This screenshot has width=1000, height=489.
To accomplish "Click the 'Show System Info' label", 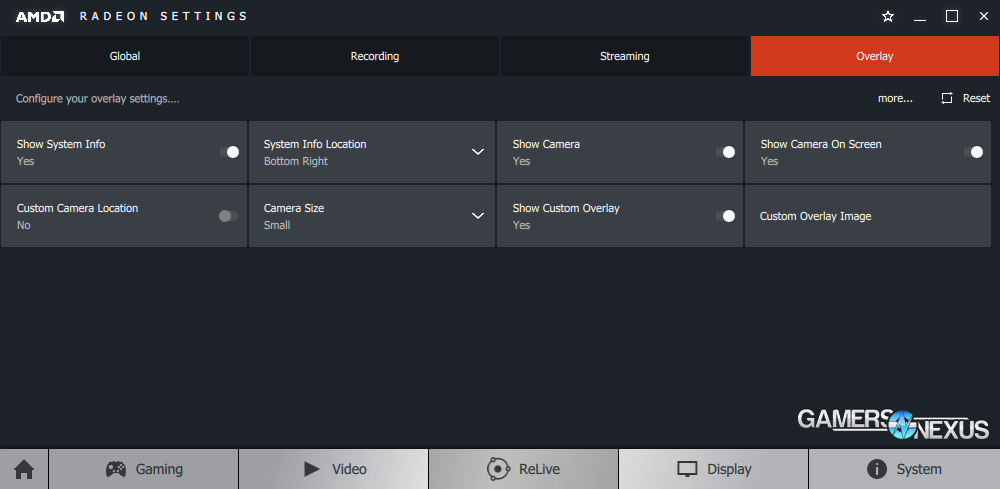I will click(61, 144).
